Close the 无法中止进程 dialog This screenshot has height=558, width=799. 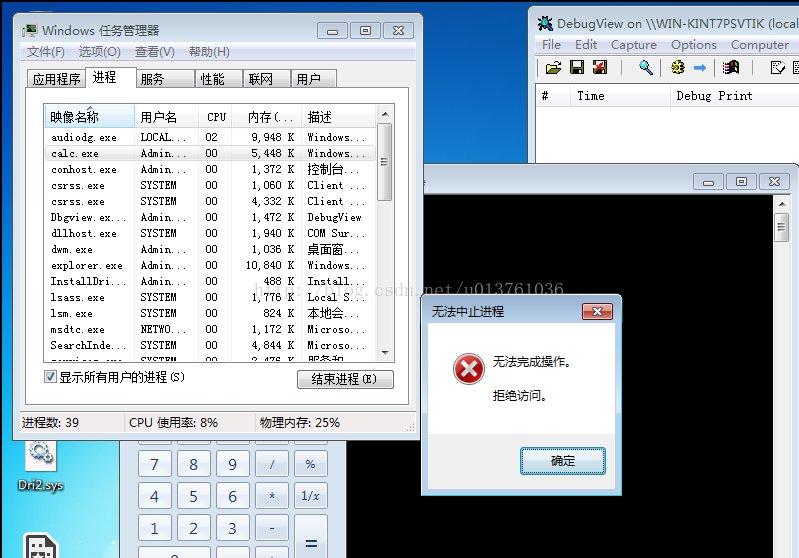(x=597, y=311)
